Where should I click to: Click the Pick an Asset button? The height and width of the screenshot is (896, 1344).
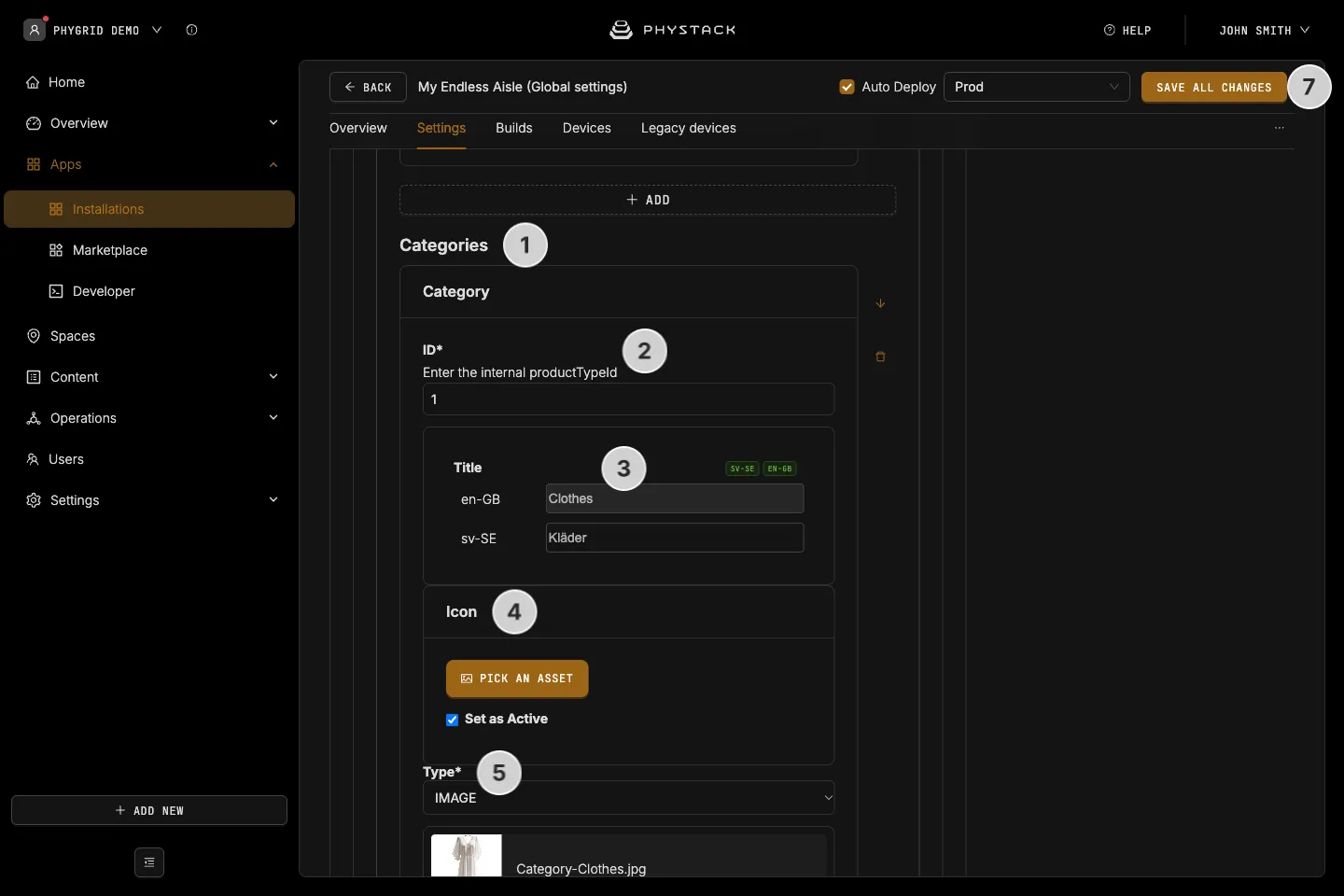coord(517,679)
